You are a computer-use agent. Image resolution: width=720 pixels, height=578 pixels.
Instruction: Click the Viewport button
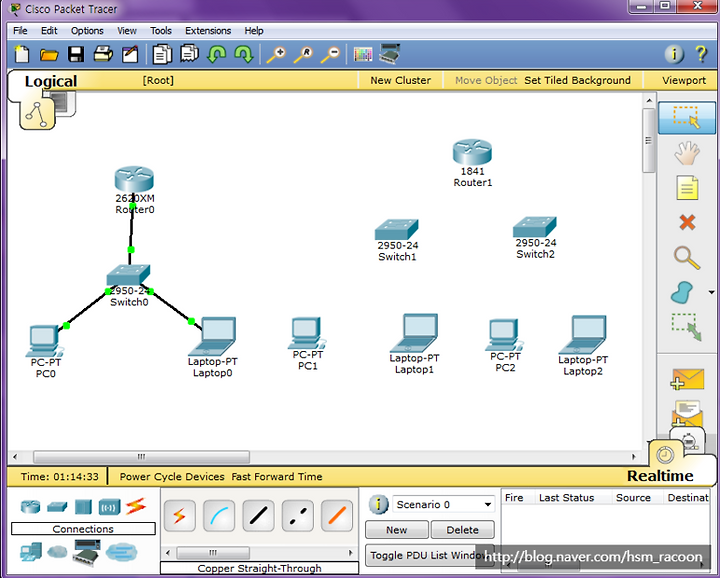(x=684, y=80)
